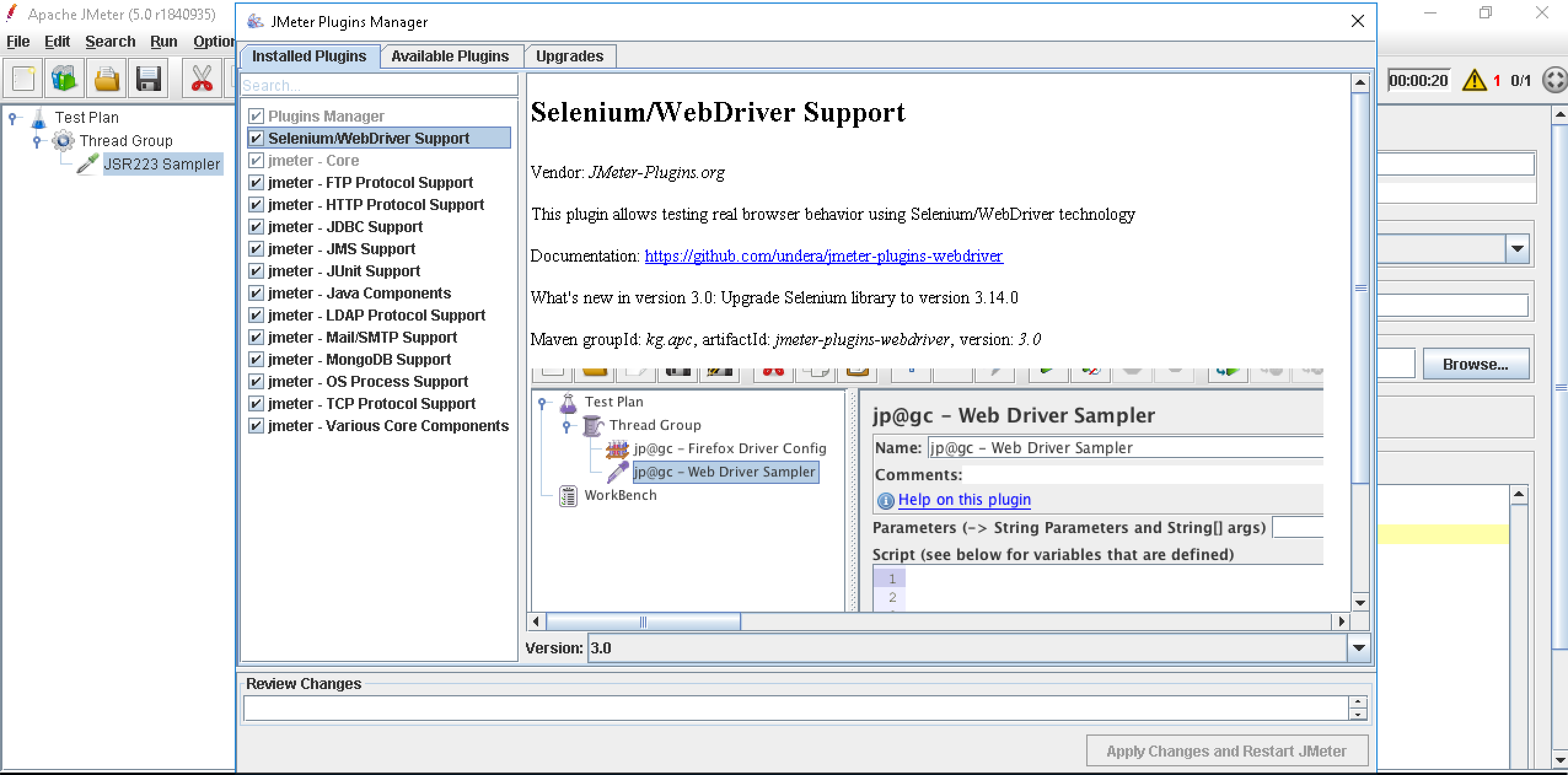Image resolution: width=1568 pixels, height=775 pixels.
Task: Click the yellow warning triangle icon
Action: (x=1474, y=80)
